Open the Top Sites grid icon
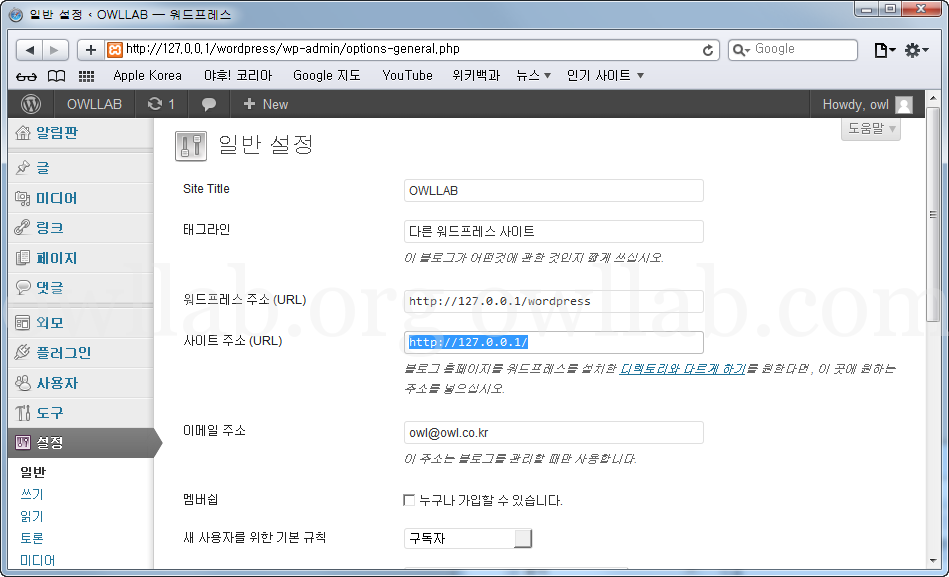Viewport: 949px width, 577px height. 87,76
